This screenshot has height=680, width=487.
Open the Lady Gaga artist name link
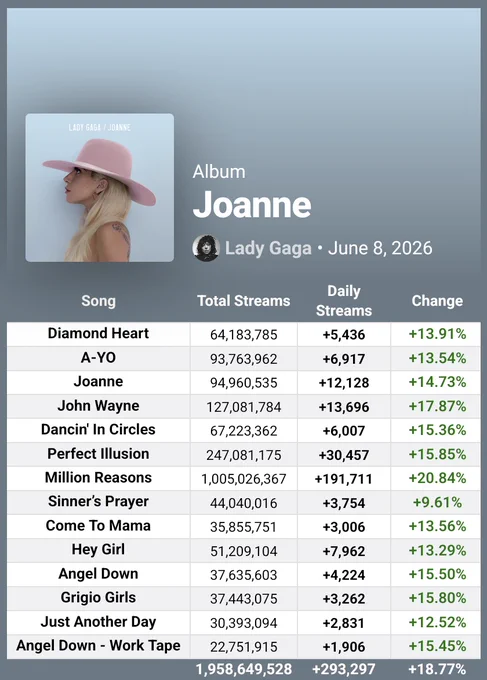point(268,248)
